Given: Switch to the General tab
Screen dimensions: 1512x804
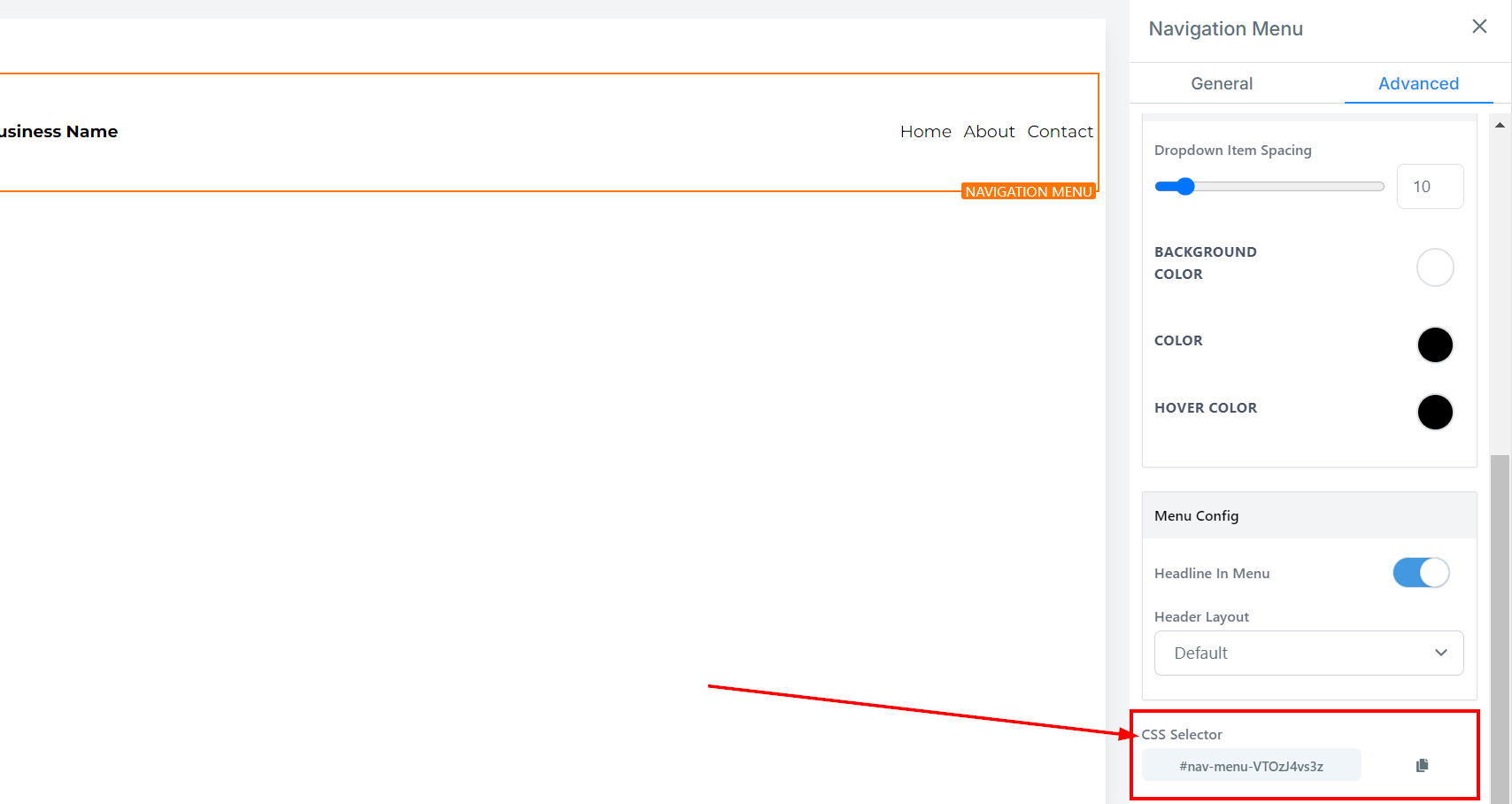Looking at the screenshot, I should [1222, 83].
